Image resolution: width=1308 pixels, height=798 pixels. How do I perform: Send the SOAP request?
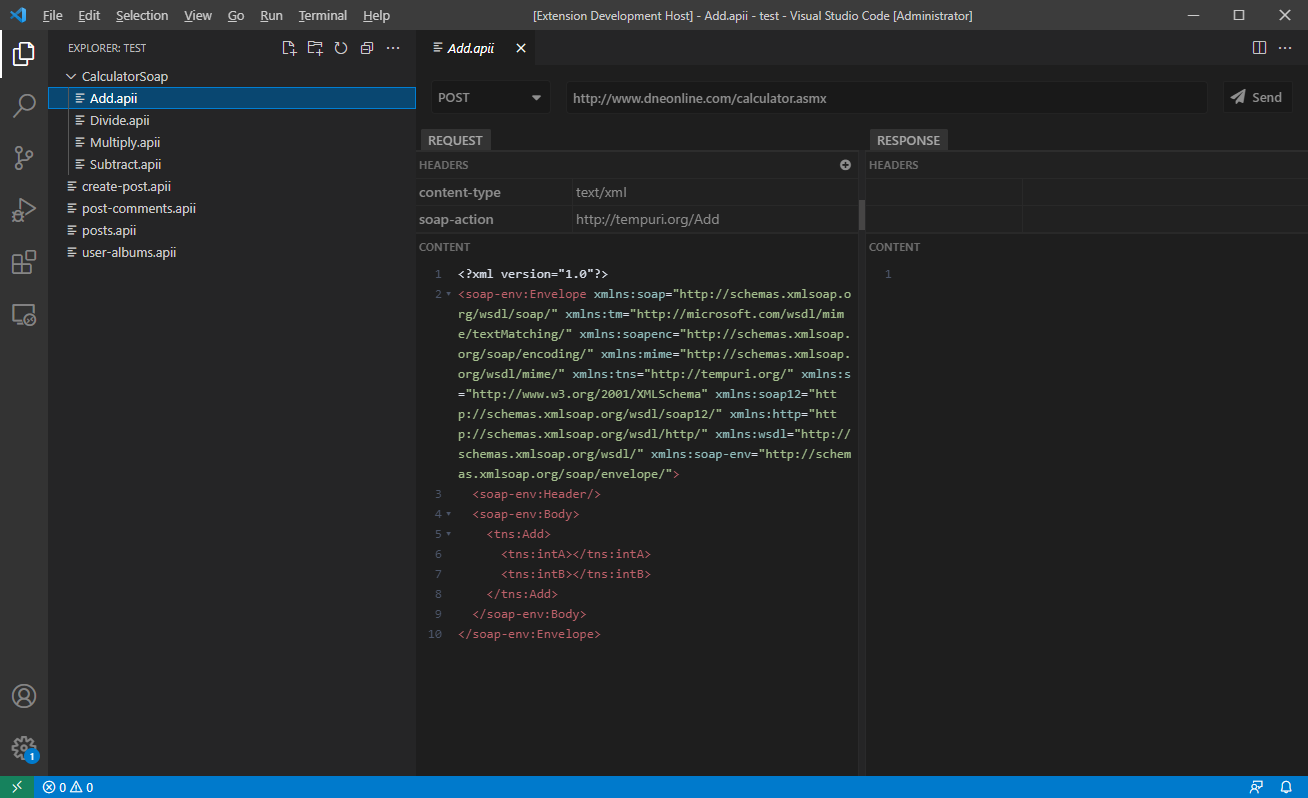pyautogui.click(x=1257, y=97)
